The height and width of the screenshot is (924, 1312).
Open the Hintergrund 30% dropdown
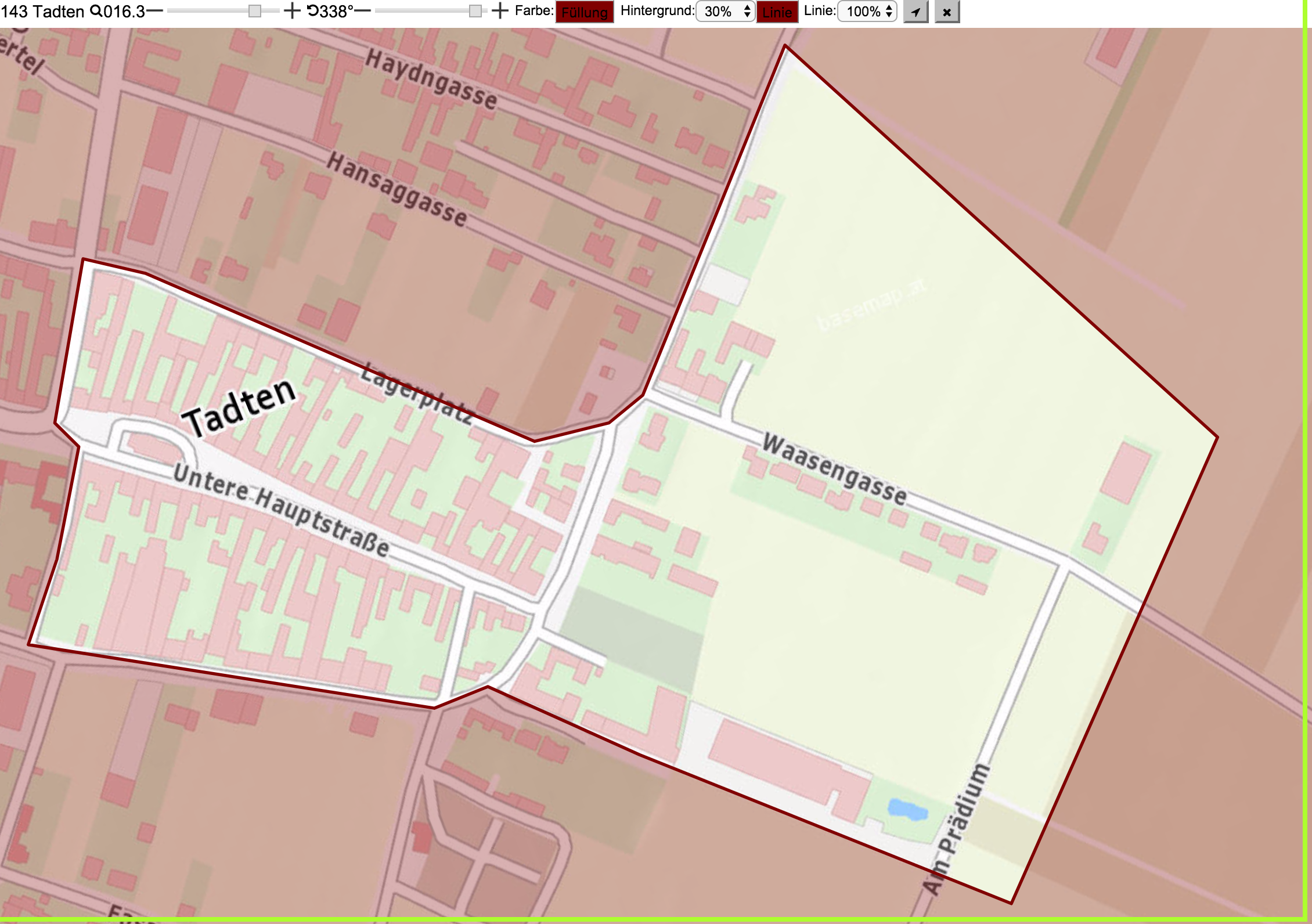point(725,12)
